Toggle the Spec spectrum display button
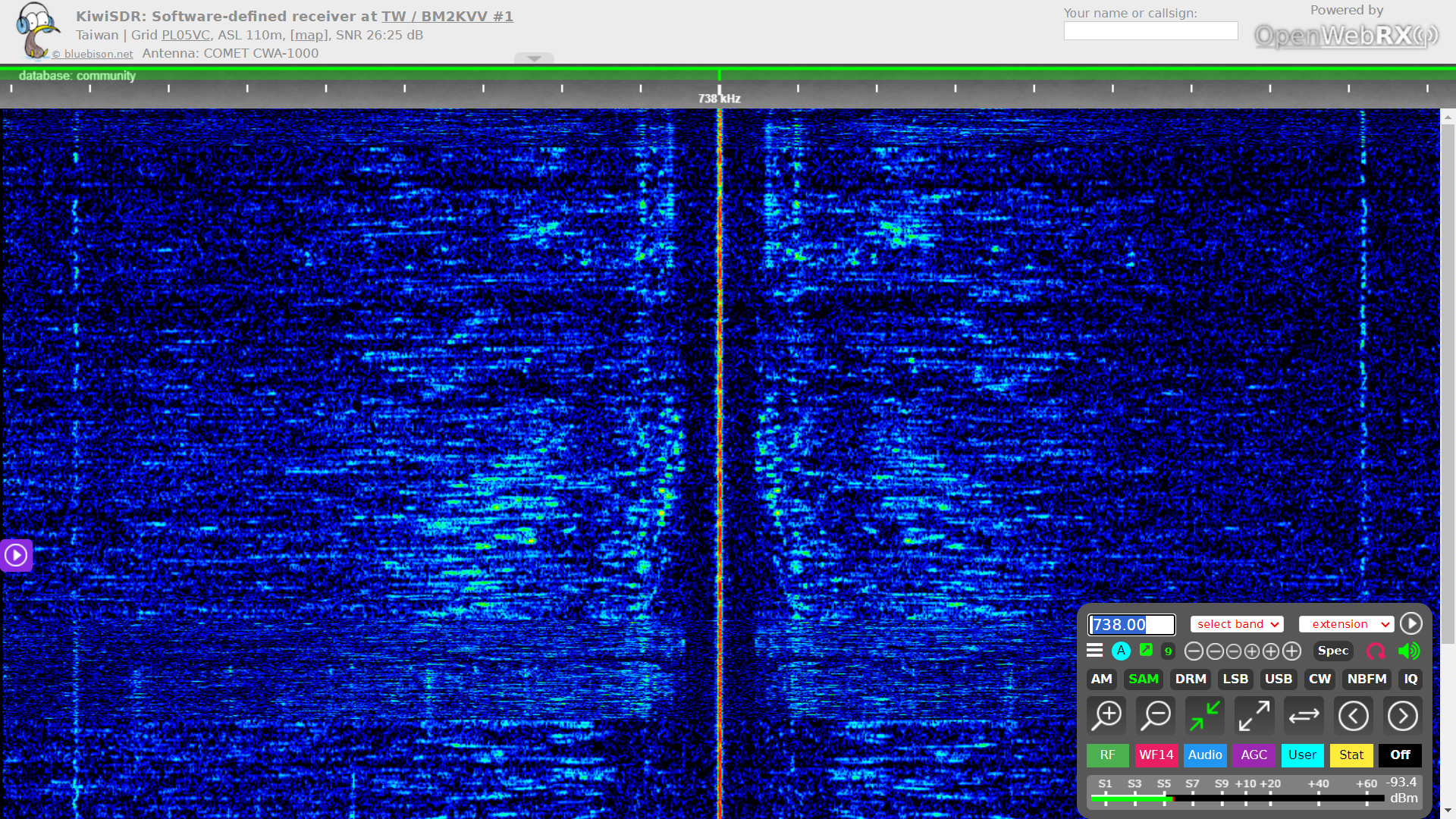This screenshot has height=819, width=1456. click(1332, 651)
